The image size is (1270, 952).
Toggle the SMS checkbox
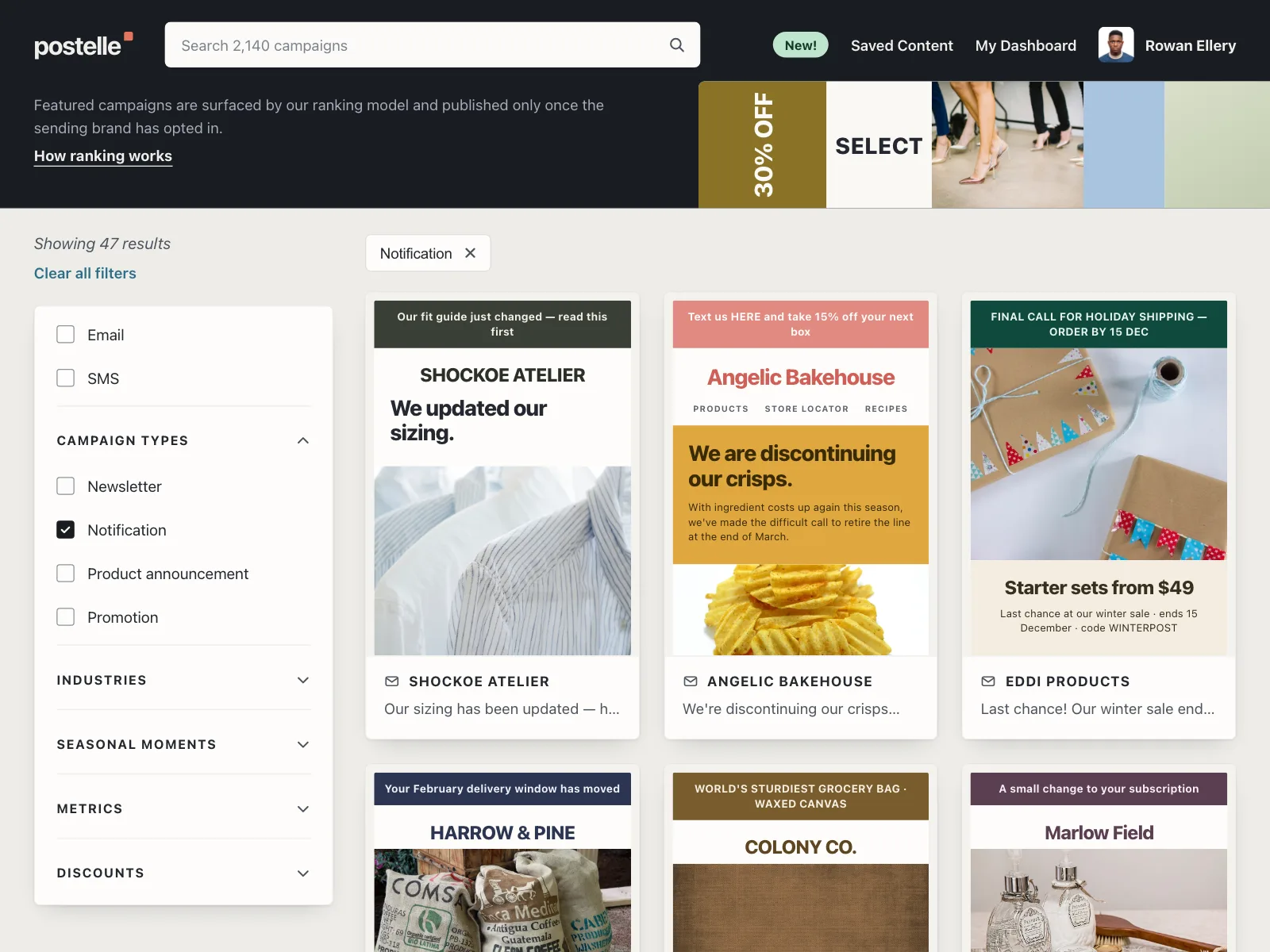click(x=66, y=378)
